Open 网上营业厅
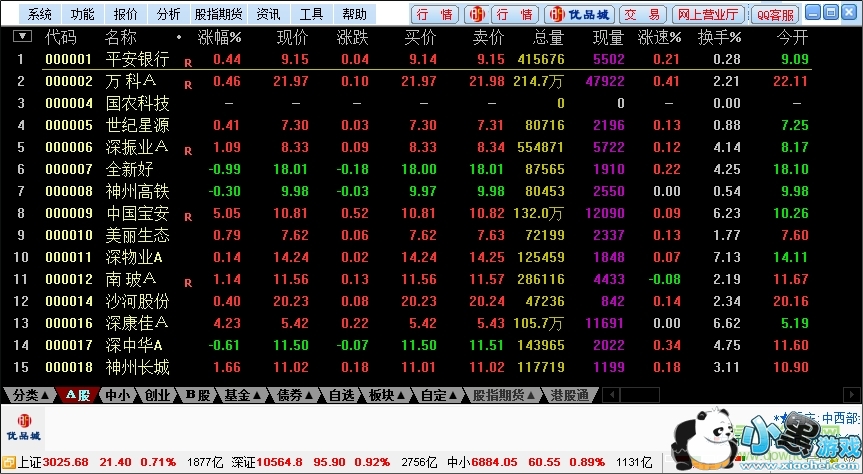This screenshot has width=863, height=474. [708, 14]
